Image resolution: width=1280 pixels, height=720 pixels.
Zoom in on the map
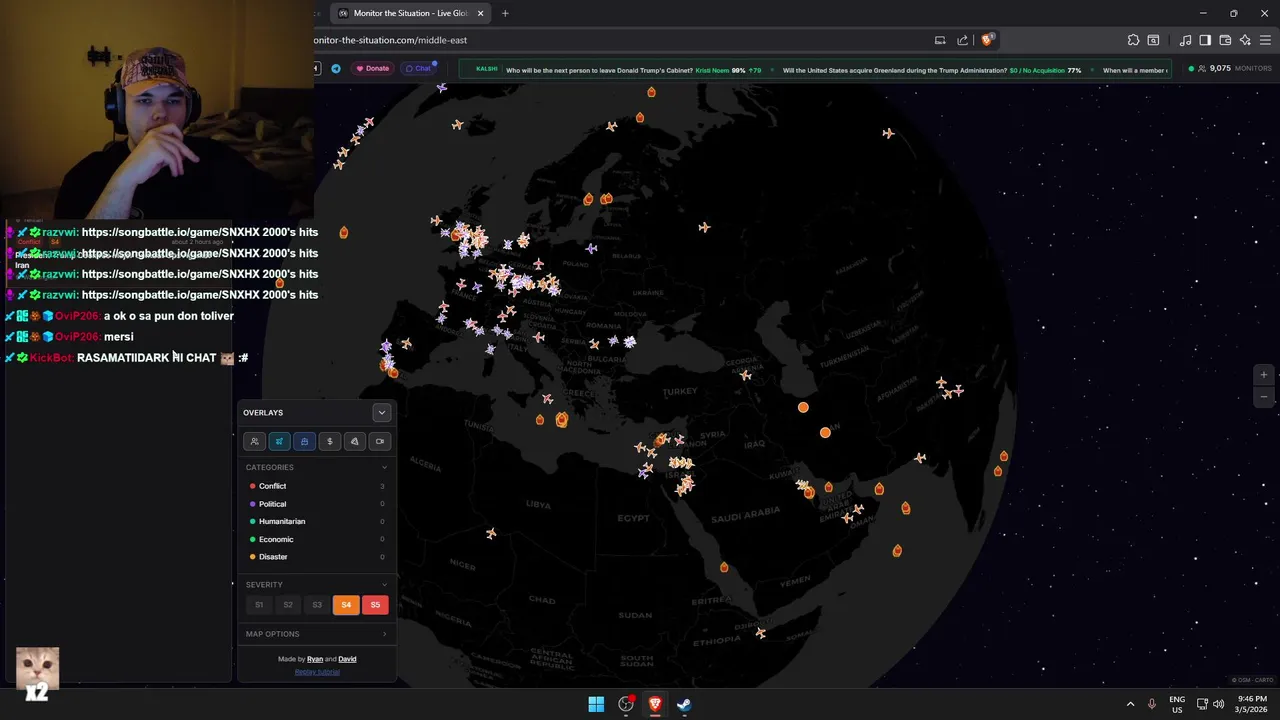pos(1264,375)
